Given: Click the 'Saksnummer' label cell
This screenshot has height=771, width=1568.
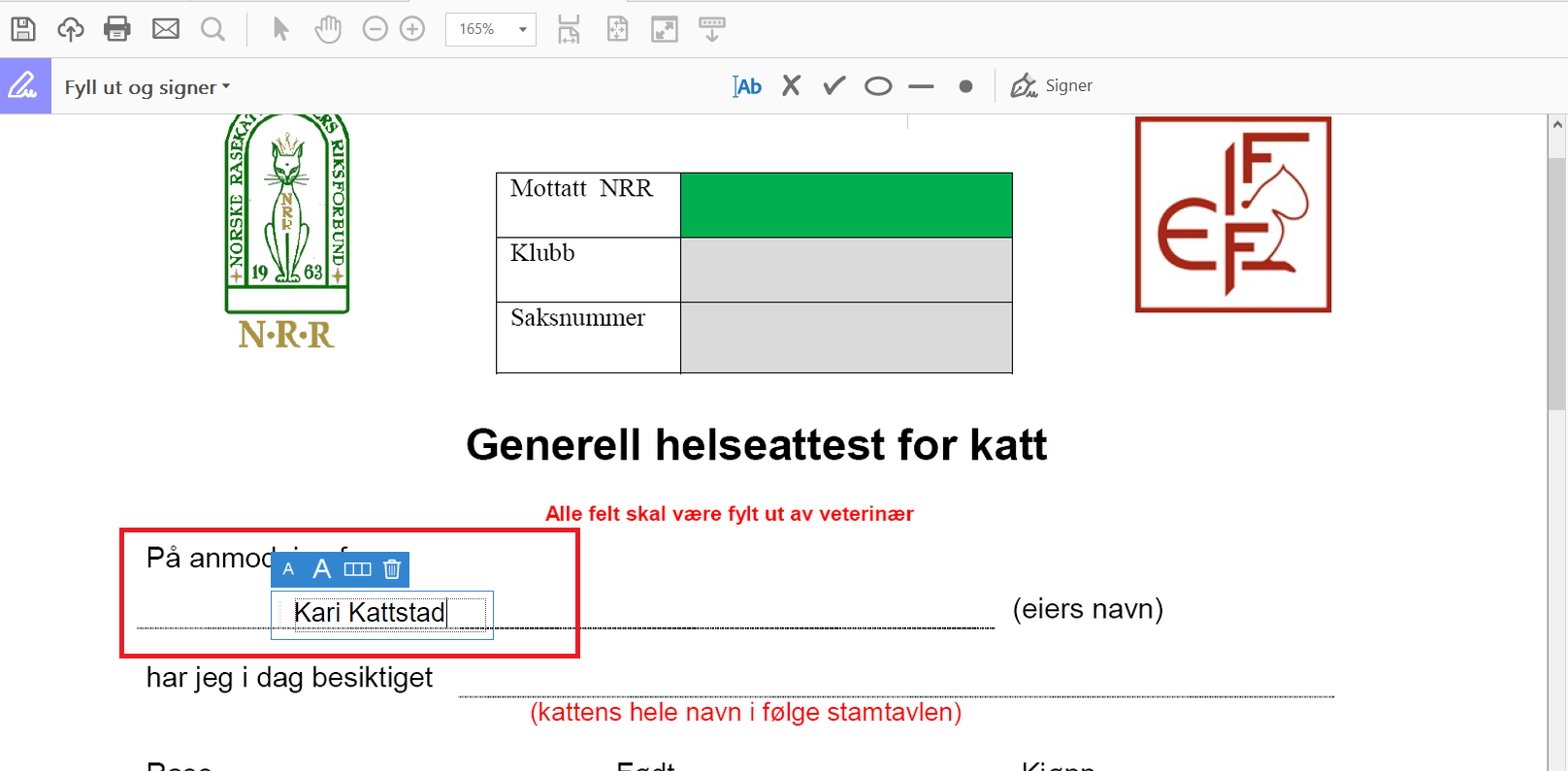Looking at the screenshot, I should (x=588, y=337).
